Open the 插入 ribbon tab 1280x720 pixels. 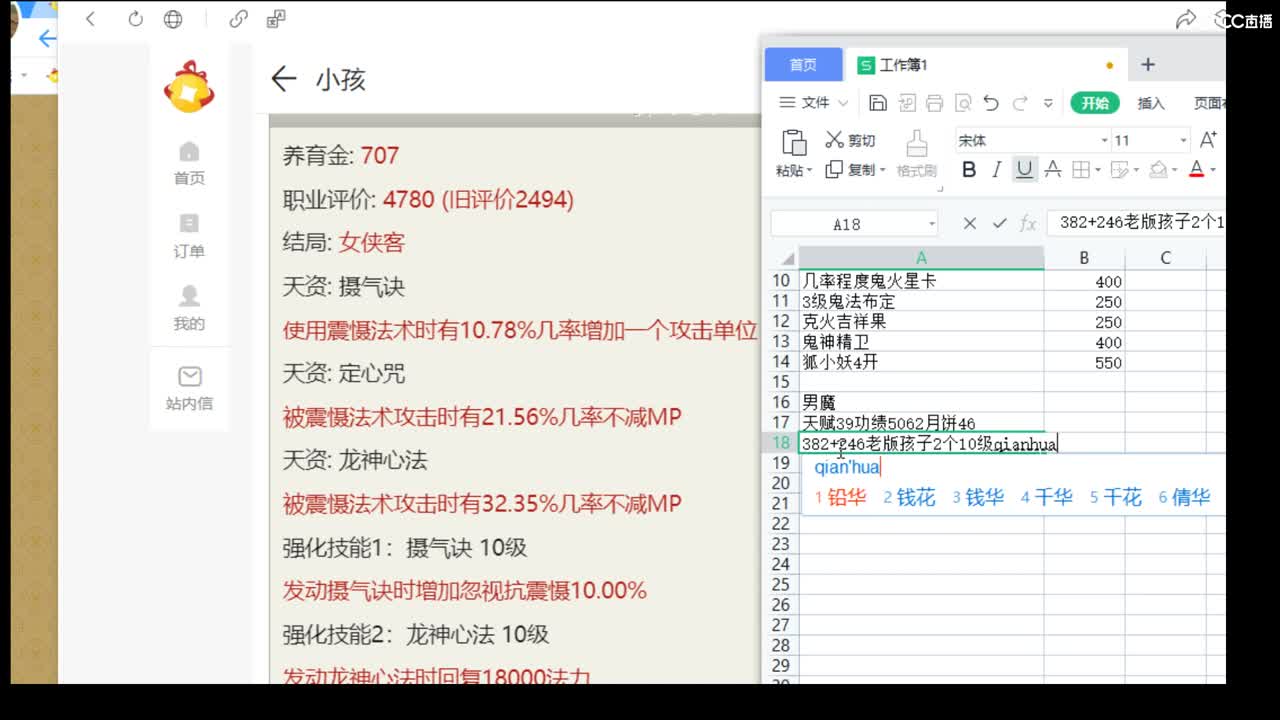[1151, 103]
